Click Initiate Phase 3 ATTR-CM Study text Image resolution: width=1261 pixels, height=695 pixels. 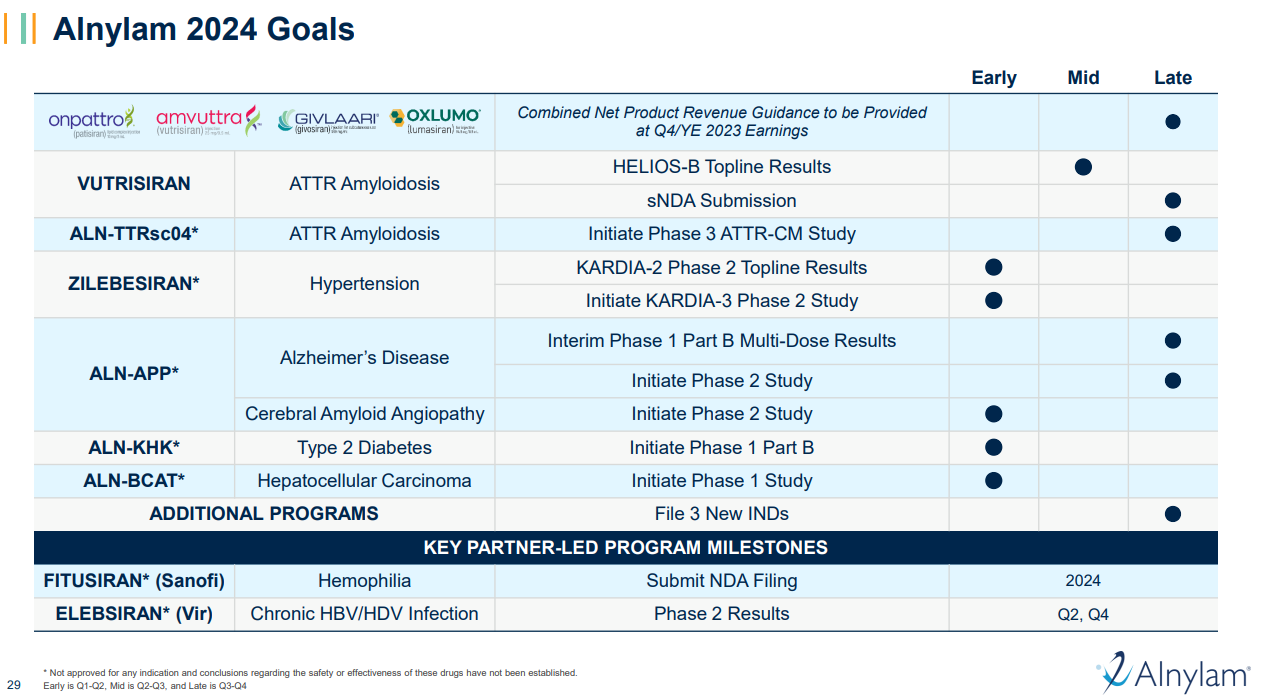pos(722,234)
